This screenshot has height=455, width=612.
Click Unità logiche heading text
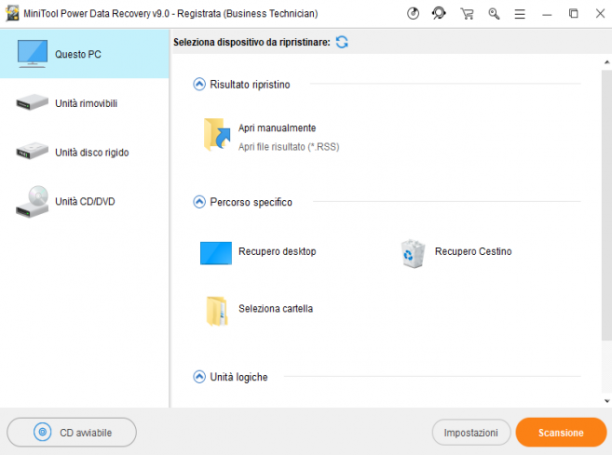pyautogui.click(x=239, y=377)
